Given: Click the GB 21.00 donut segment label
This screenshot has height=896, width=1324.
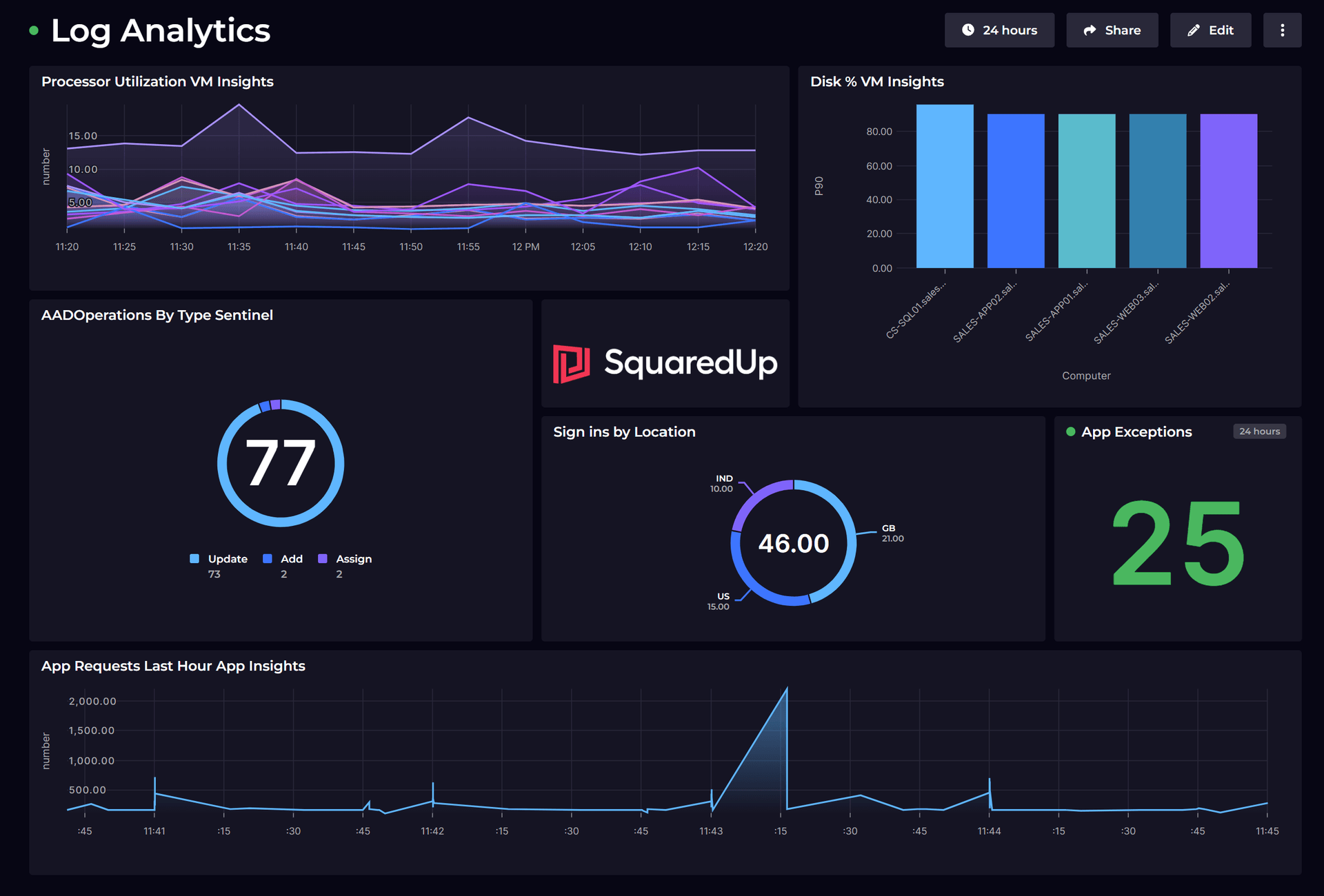Looking at the screenshot, I should (892, 533).
